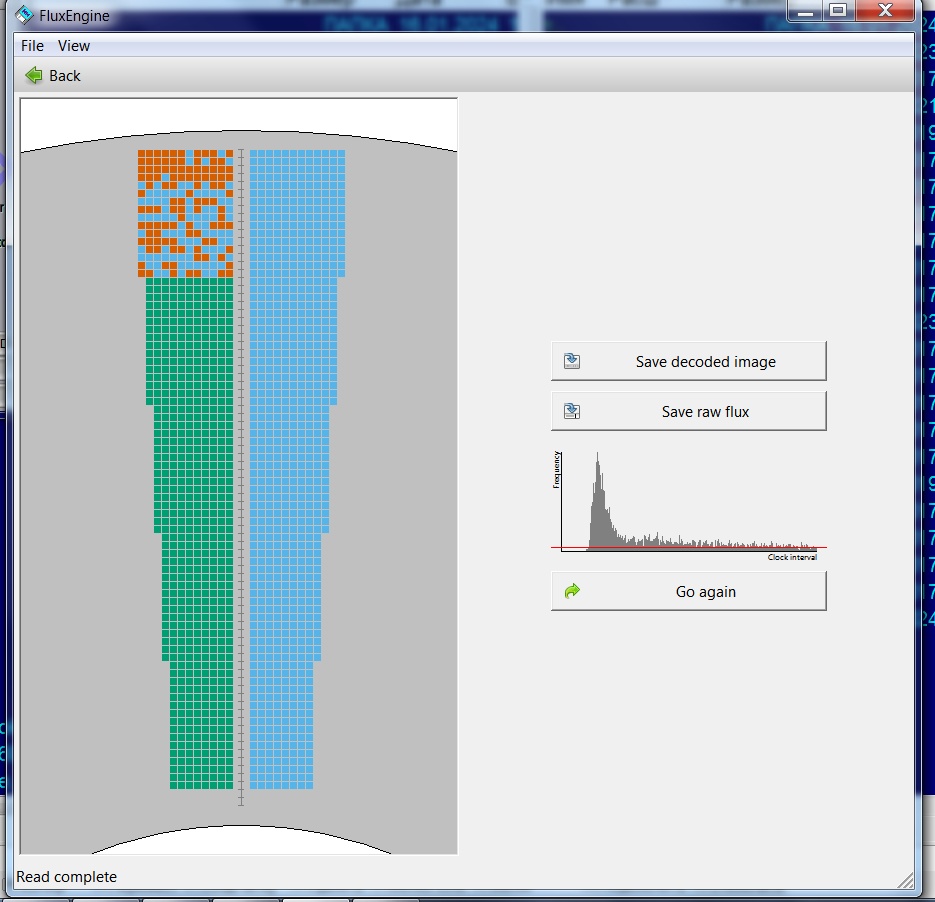
Task: Minimize the FluxEngine window
Action: [805, 11]
